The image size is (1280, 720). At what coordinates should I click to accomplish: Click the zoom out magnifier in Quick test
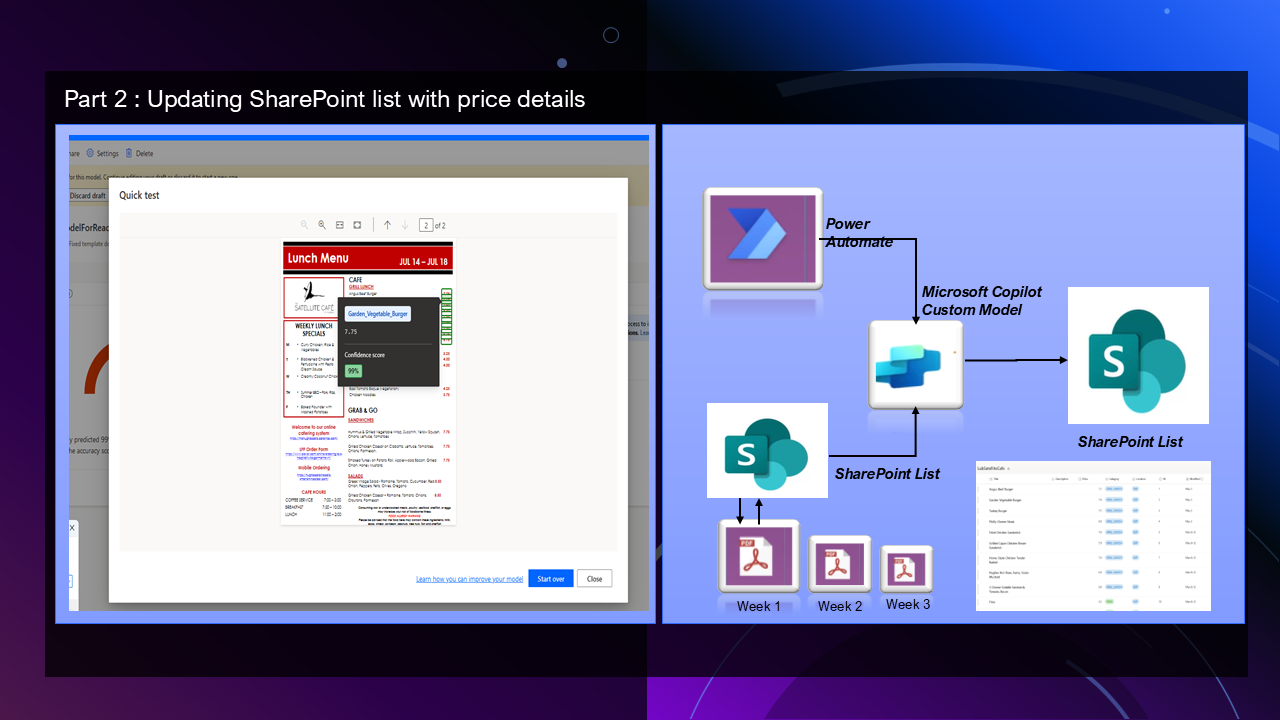305,225
